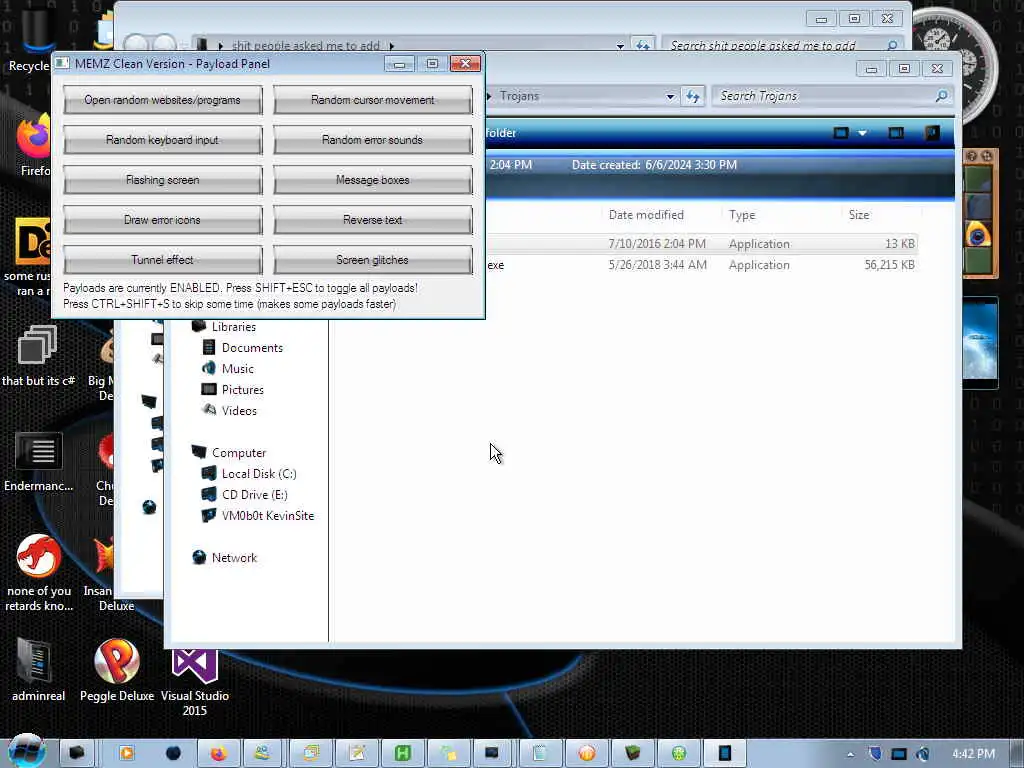Viewport: 1024px width, 768px height.
Task: Open Music library in Explorer sidebar
Action: (x=238, y=368)
